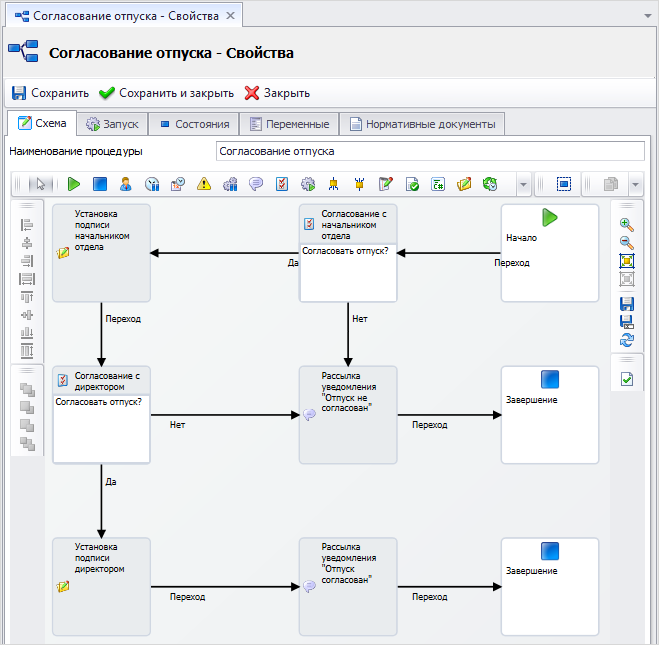Select the Установка подписи директором node
Viewport: 659px width, 645px height.
[x=101, y=587]
